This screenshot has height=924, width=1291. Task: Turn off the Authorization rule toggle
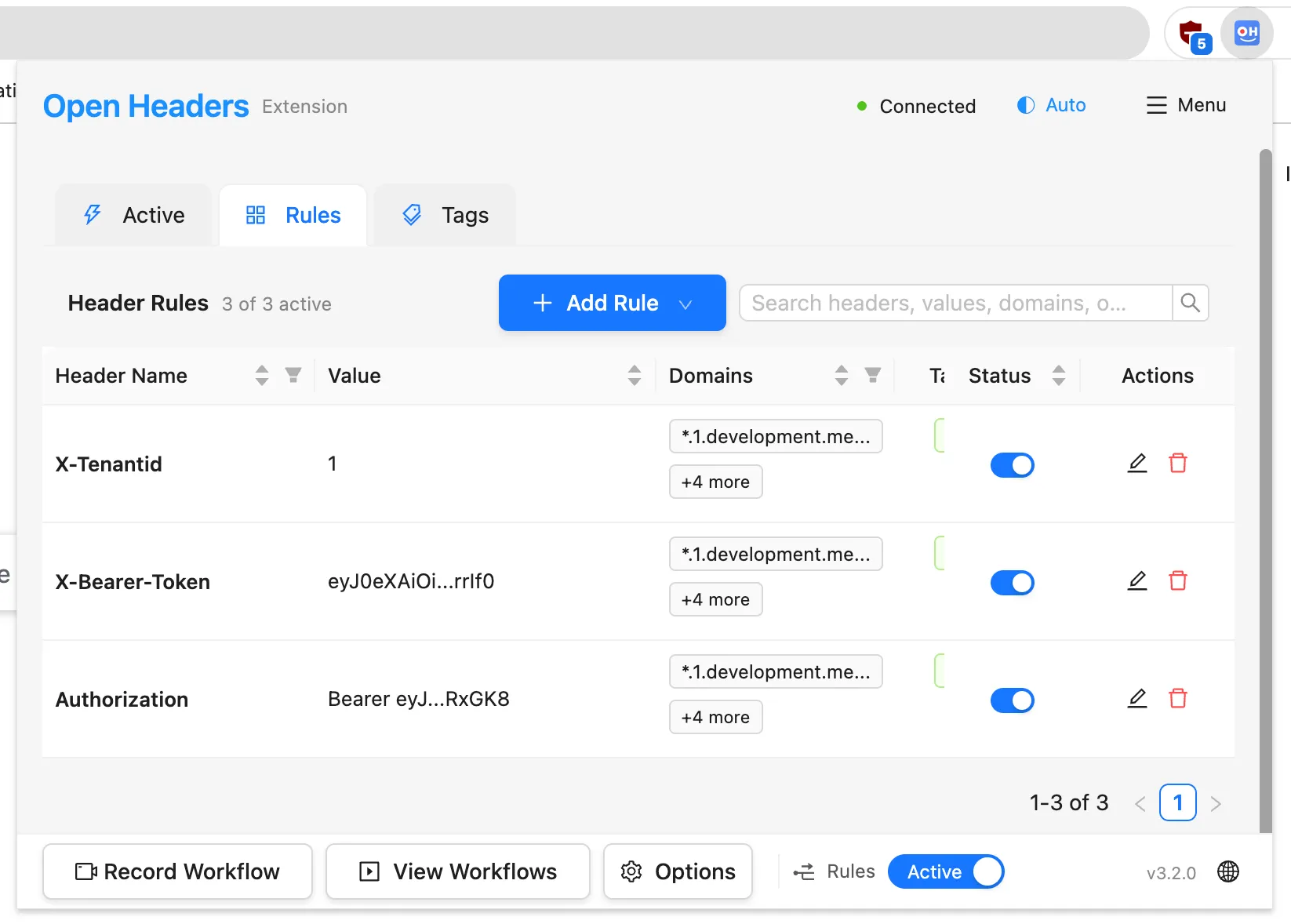pyautogui.click(x=1013, y=700)
